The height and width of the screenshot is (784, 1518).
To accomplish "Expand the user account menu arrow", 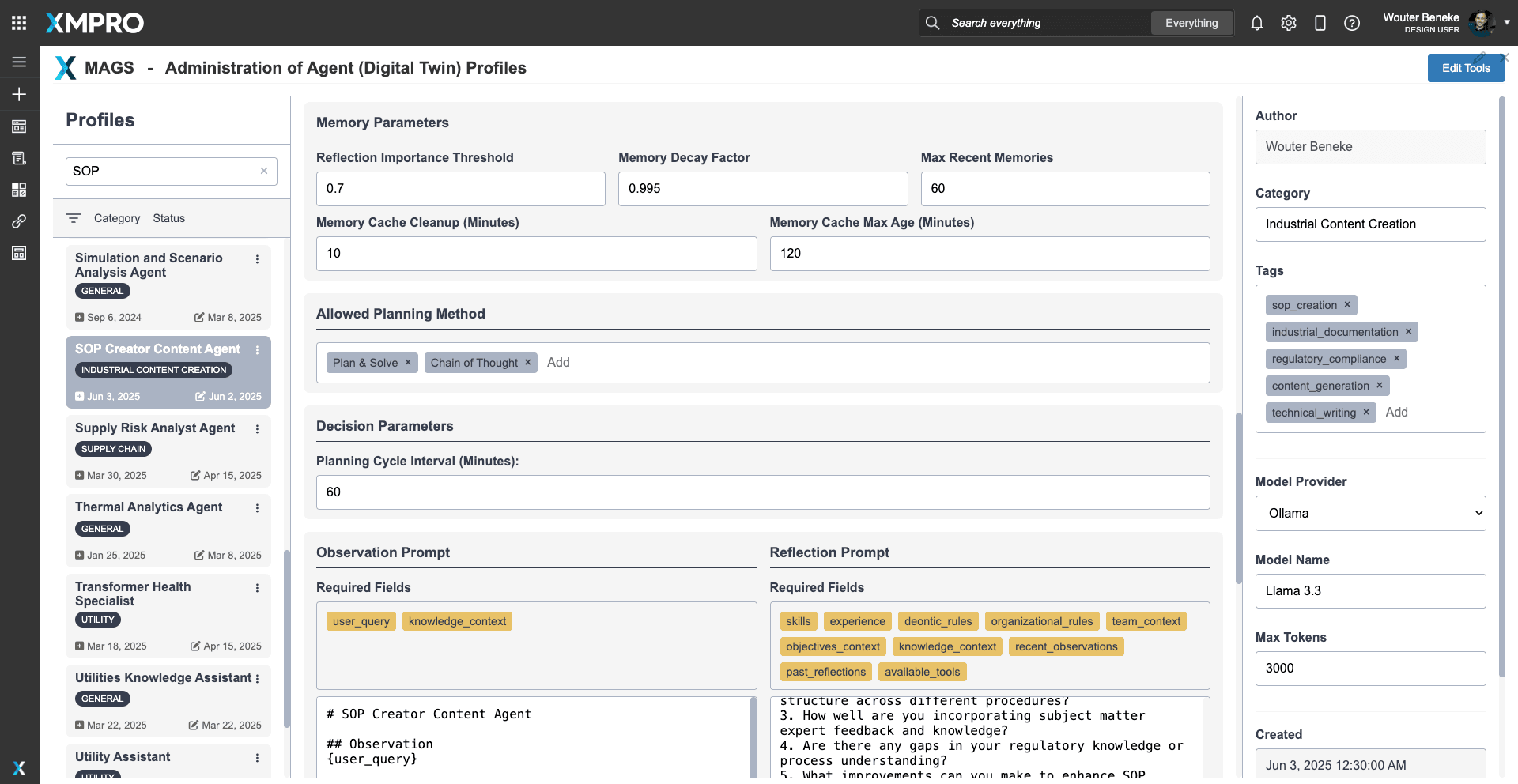I will pos(1507,23).
